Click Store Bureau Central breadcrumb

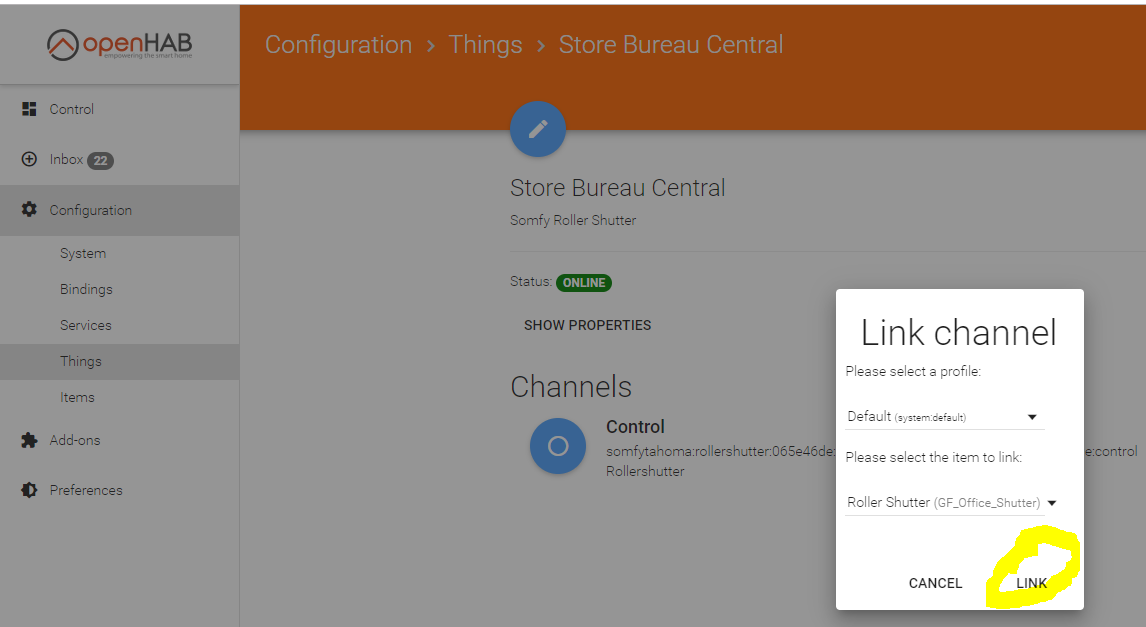[x=671, y=45]
